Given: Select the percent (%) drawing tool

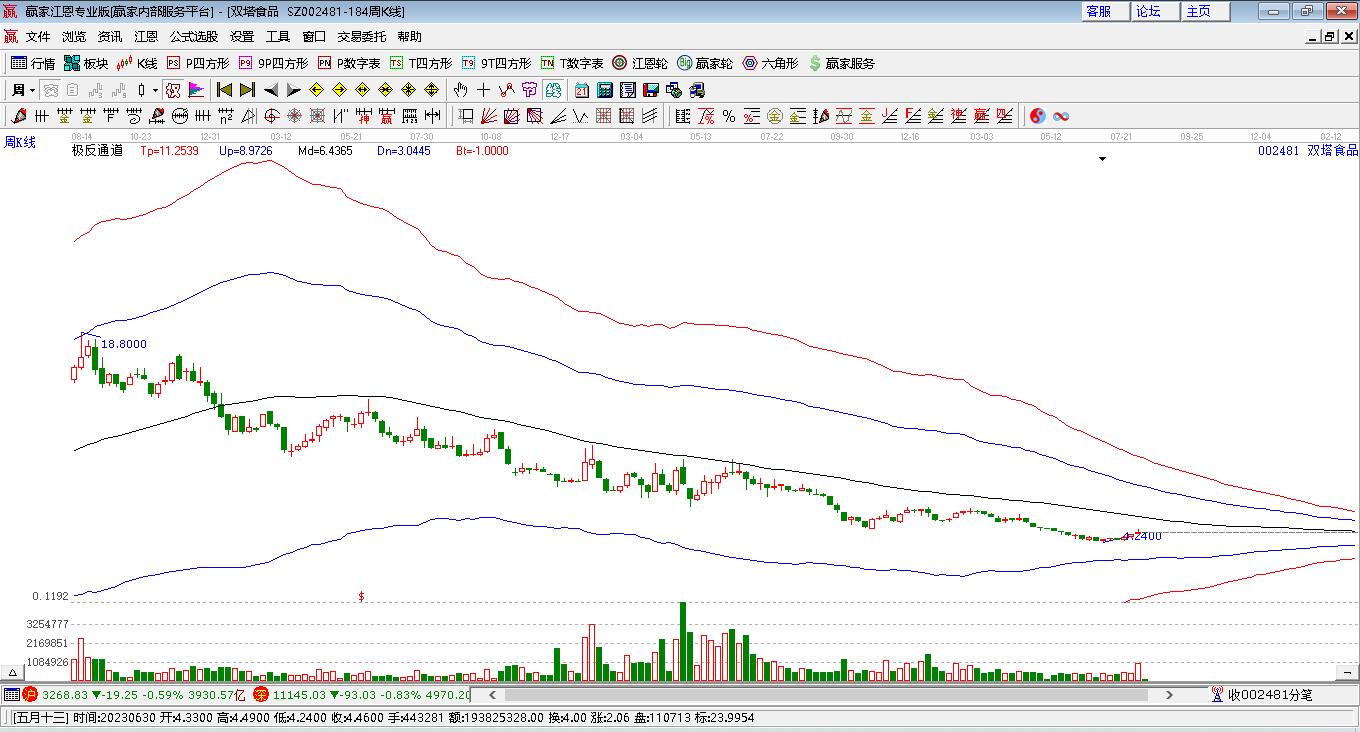Looking at the screenshot, I should 729,116.
